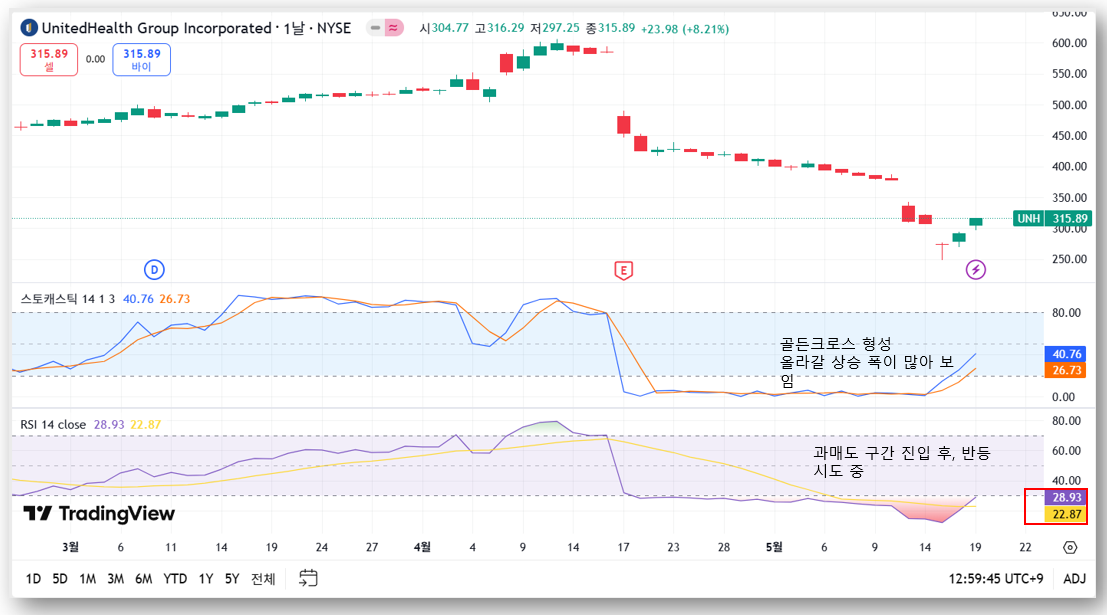Image resolution: width=1107 pixels, height=615 pixels.
Task: Click the gray market status dash icon
Action: pos(375,28)
